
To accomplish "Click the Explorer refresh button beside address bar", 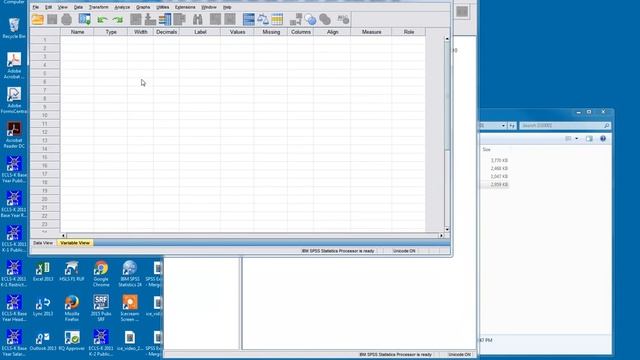I will (x=512, y=126).
